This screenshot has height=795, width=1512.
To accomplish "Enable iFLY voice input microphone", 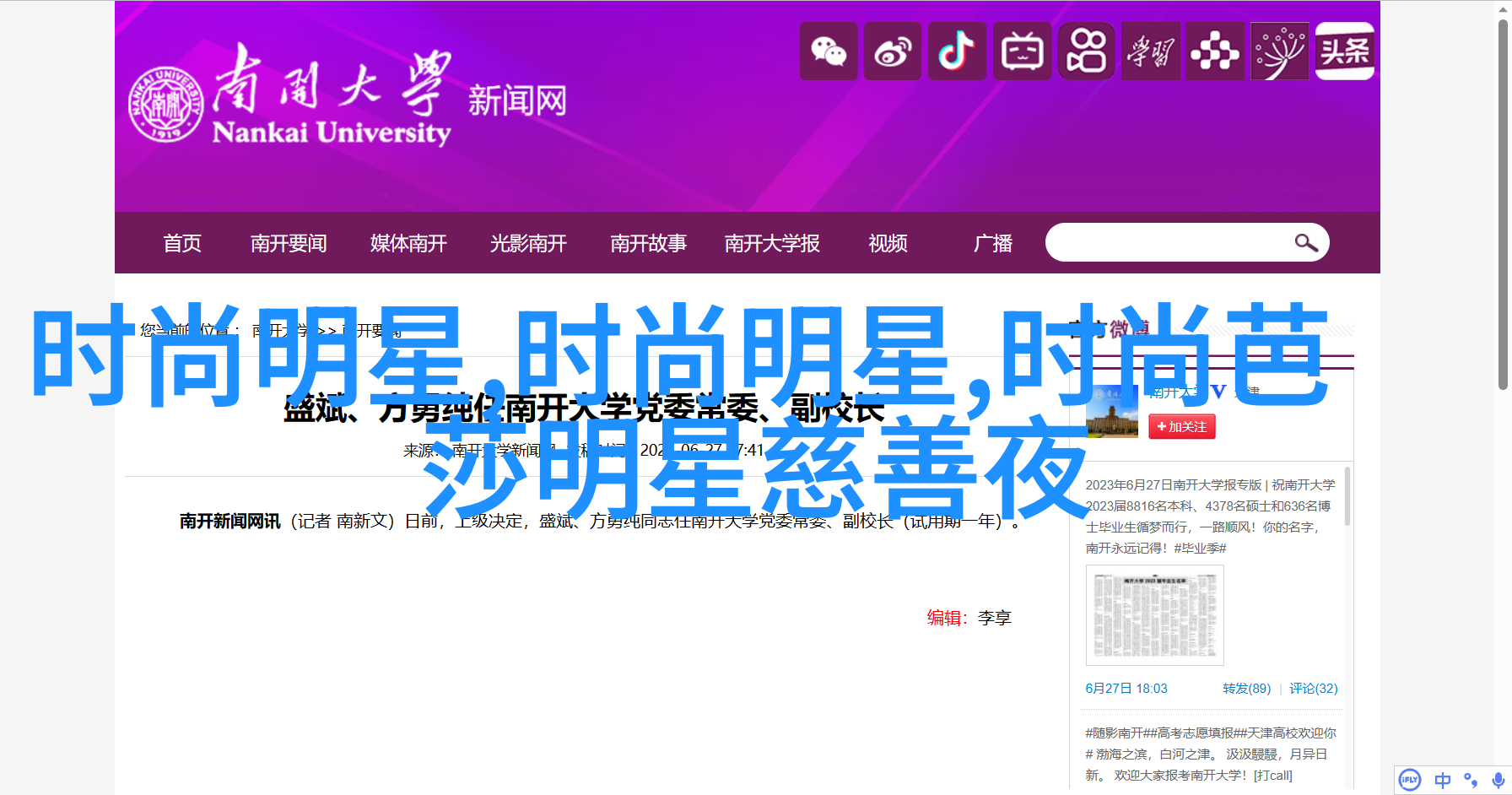I will coord(1498,780).
